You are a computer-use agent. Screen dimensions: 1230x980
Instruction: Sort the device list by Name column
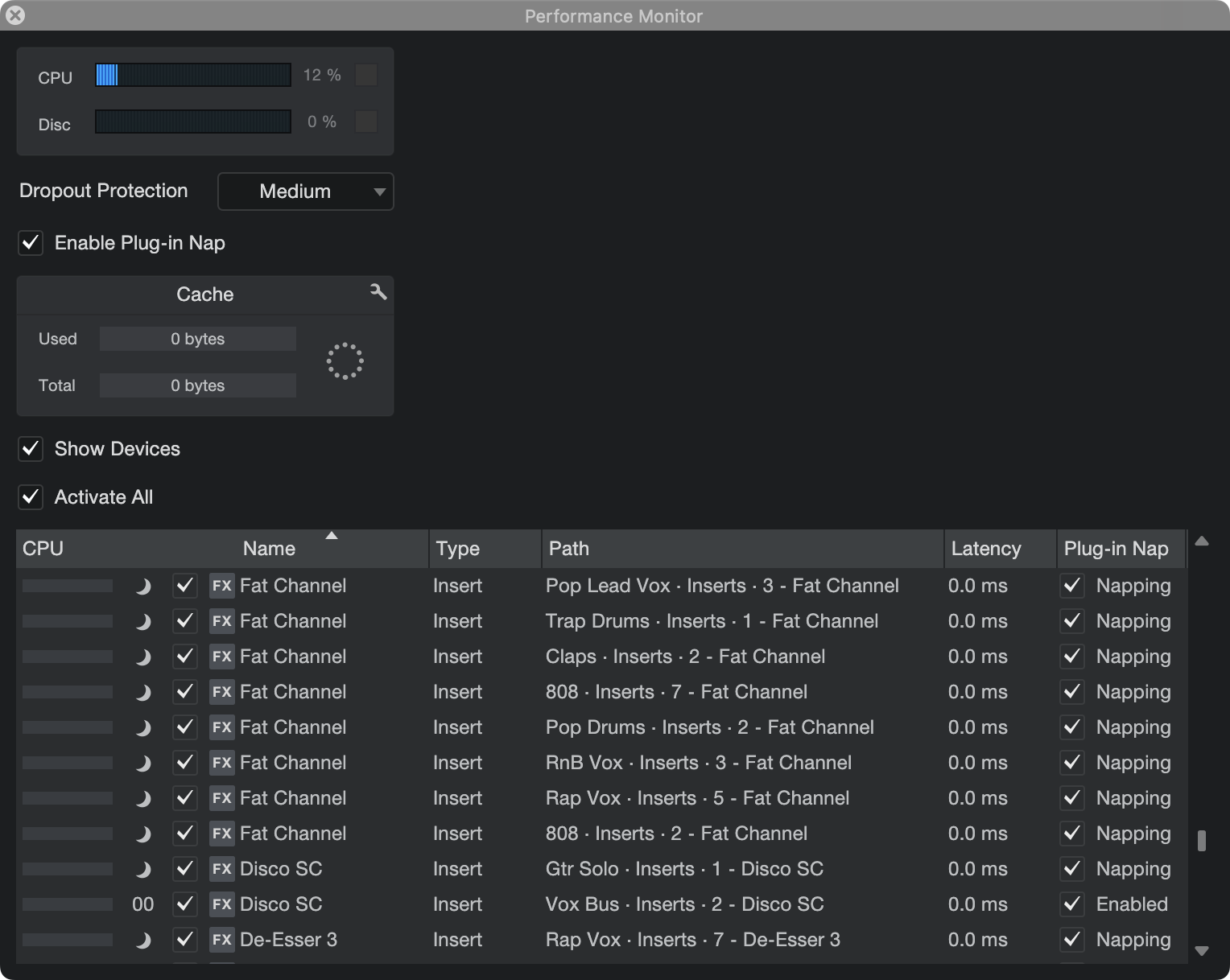click(270, 549)
